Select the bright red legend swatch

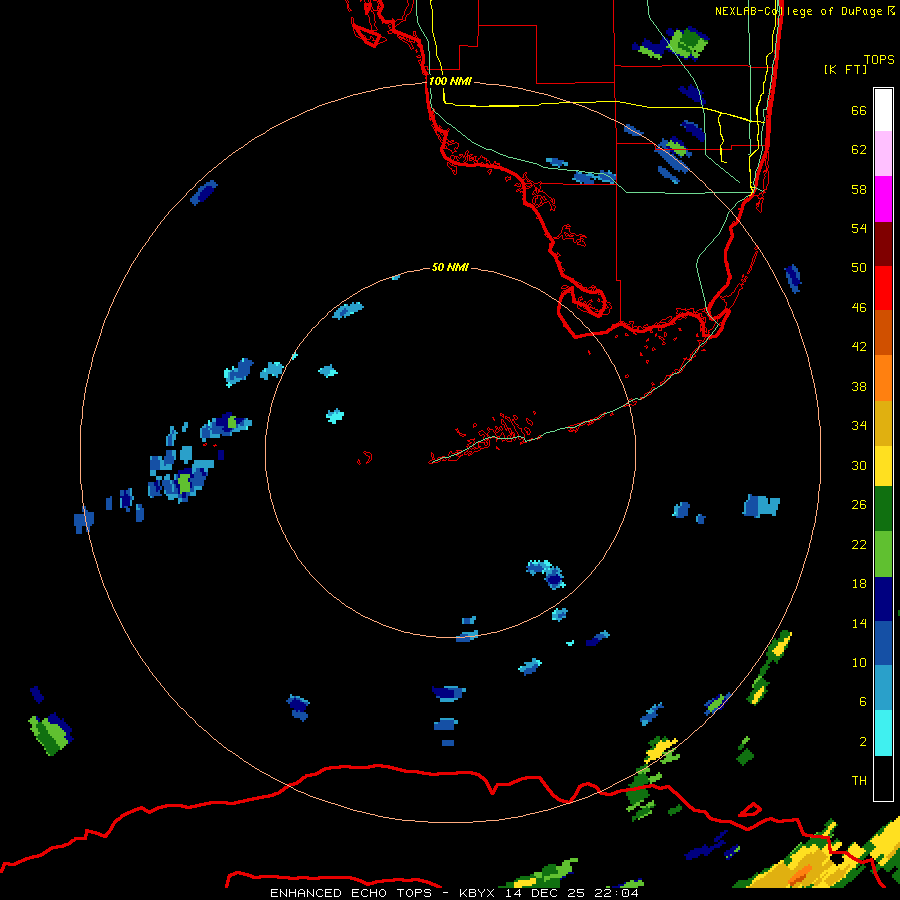pyautogui.click(x=883, y=288)
